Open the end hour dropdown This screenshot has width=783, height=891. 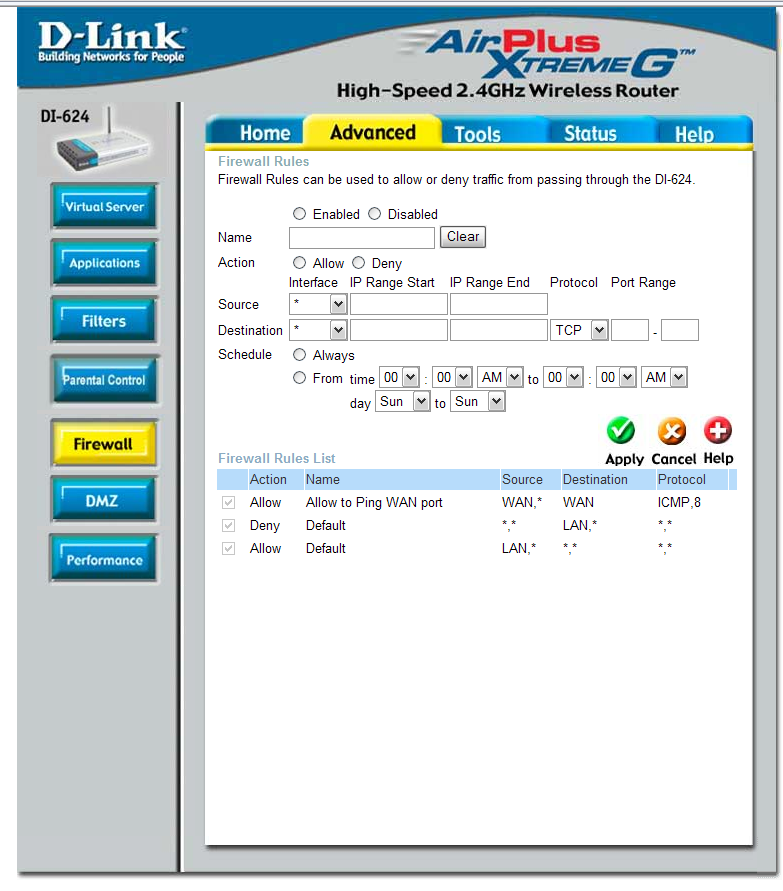[564, 377]
